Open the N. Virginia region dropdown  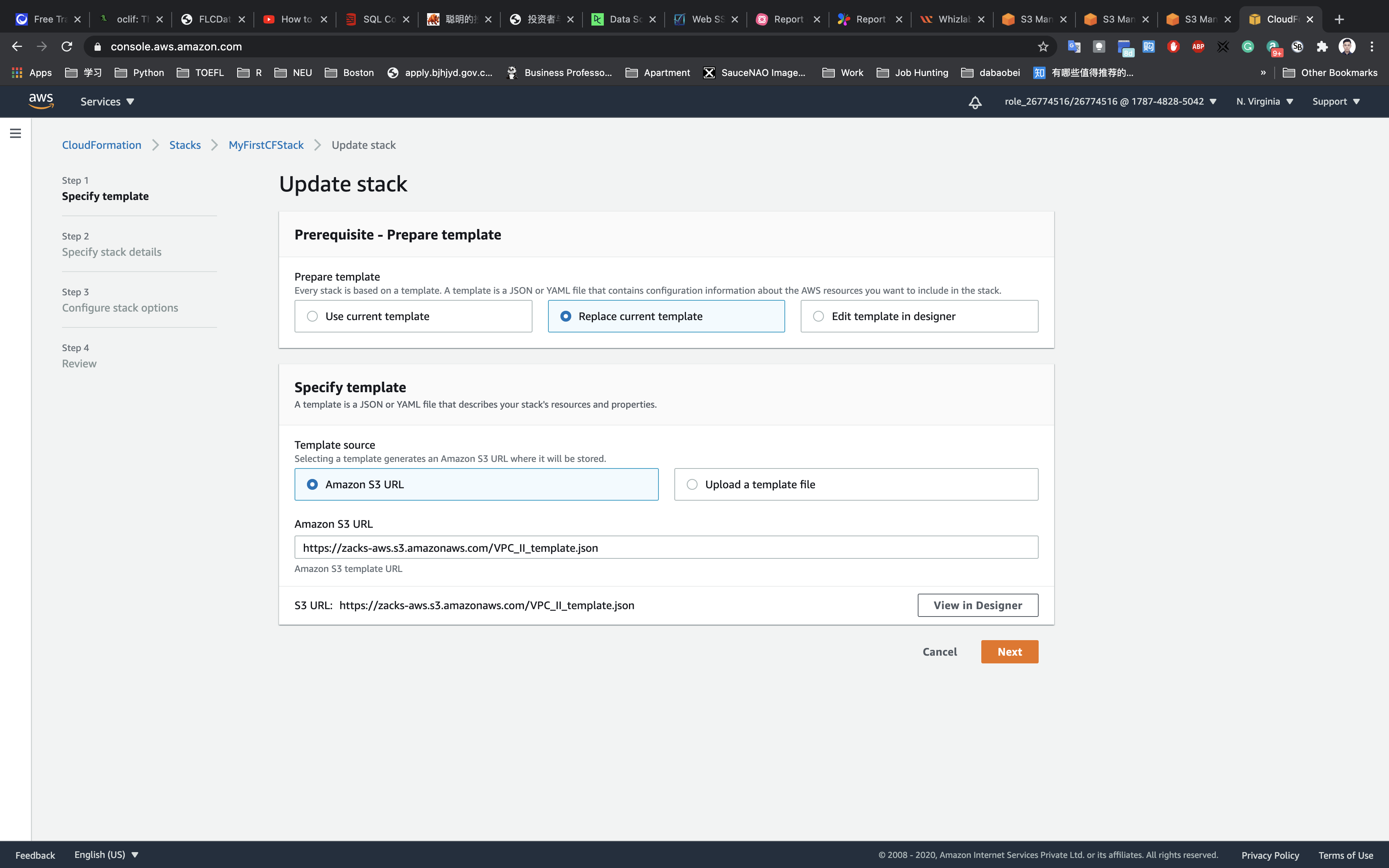pyautogui.click(x=1265, y=102)
